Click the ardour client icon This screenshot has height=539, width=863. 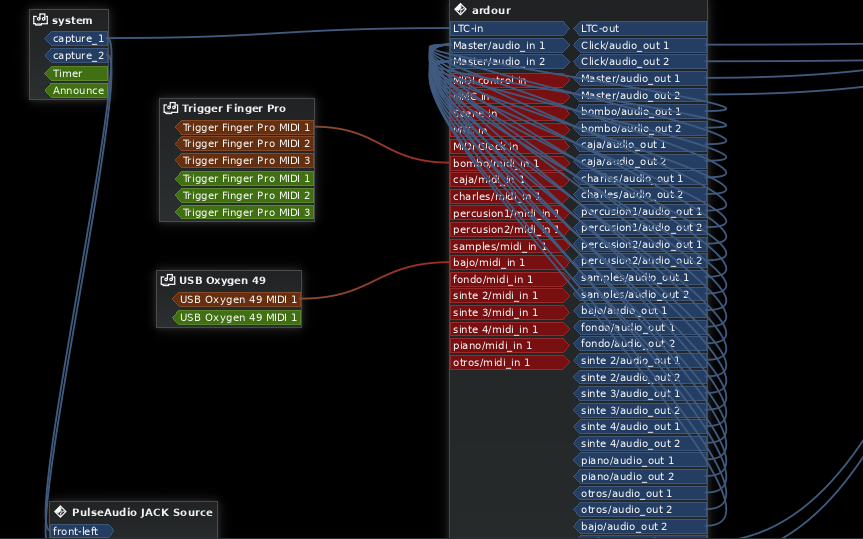(461, 10)
